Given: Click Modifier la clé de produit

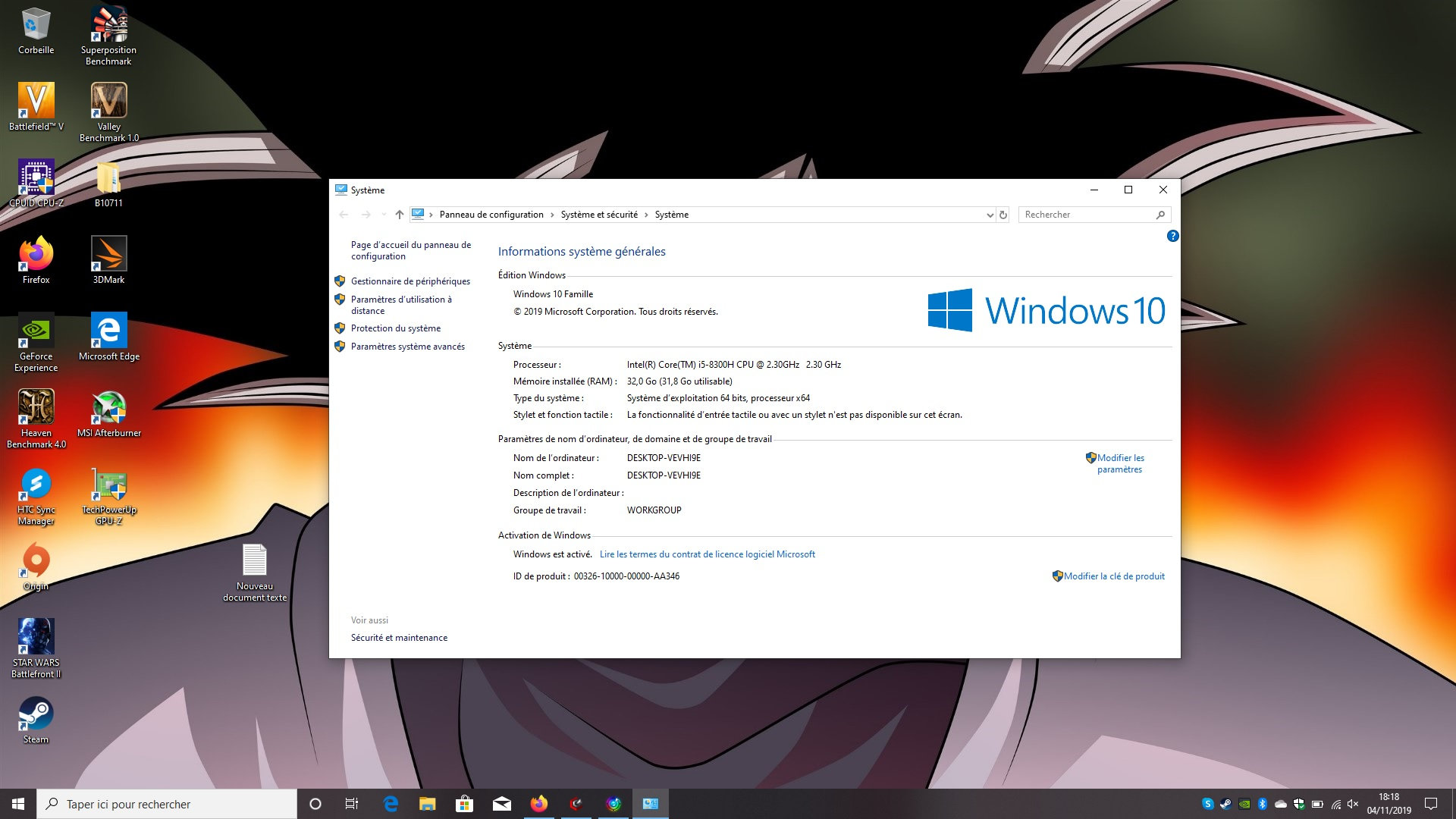Looking at the screenshot, I should pyautogui.click(x=1113, y=576).
